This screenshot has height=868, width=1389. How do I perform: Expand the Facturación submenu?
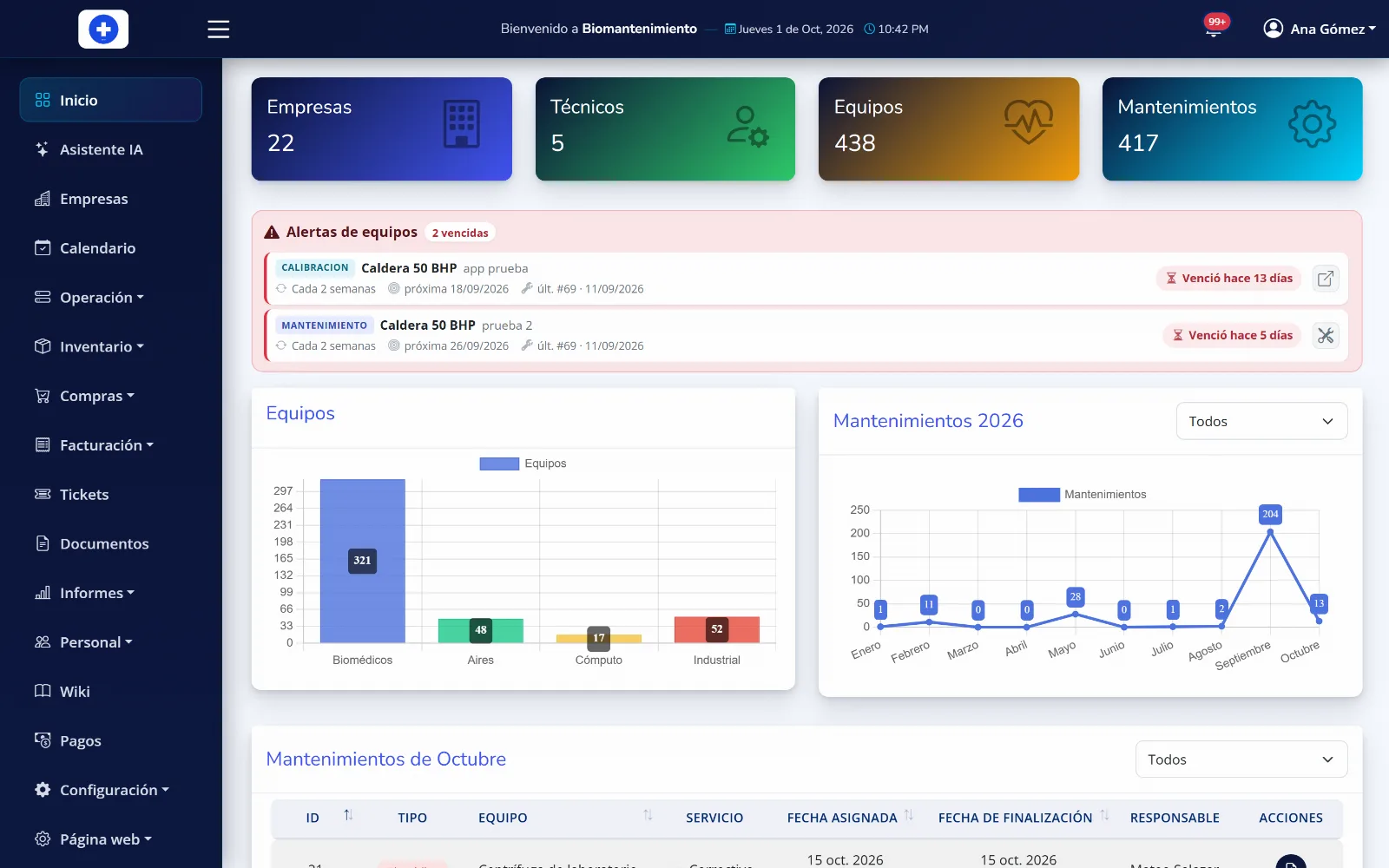[x=111, y=445]
